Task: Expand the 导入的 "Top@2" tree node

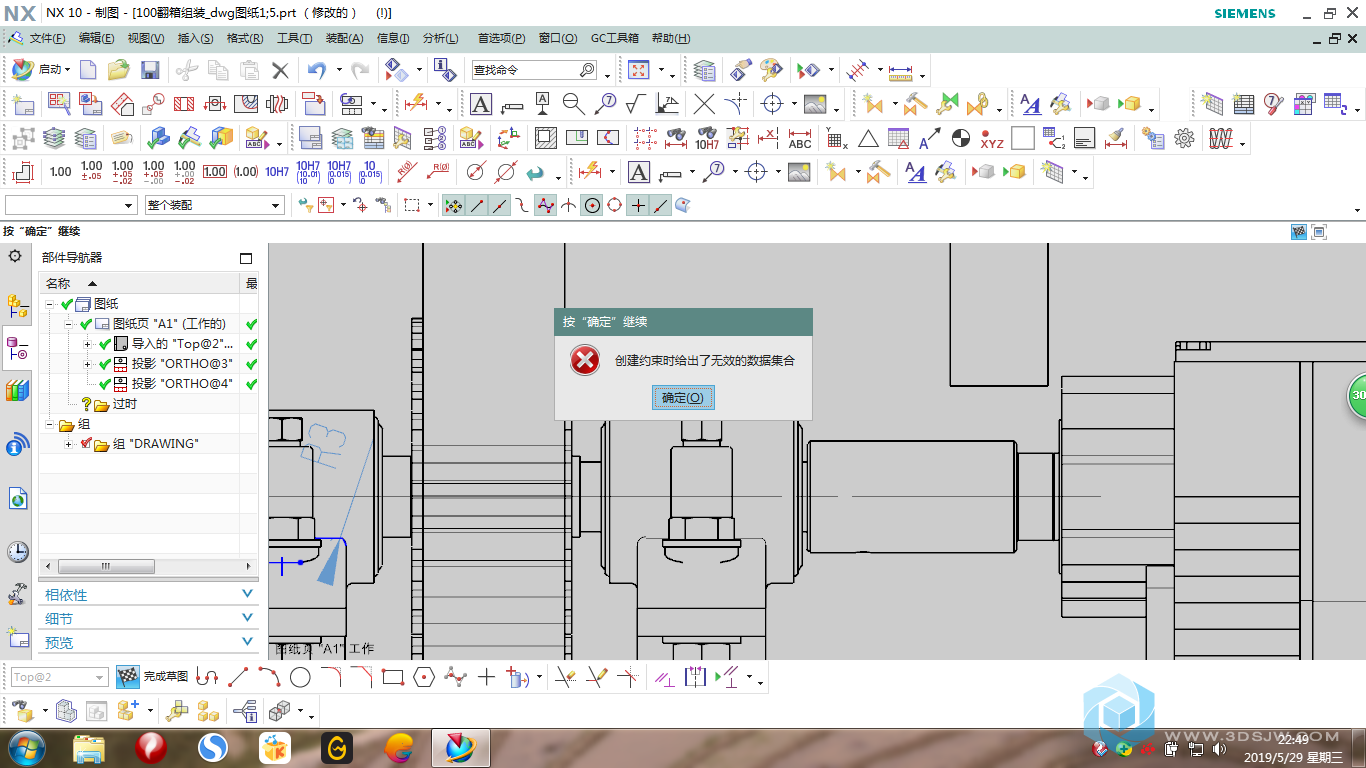Action: point(88,344)
